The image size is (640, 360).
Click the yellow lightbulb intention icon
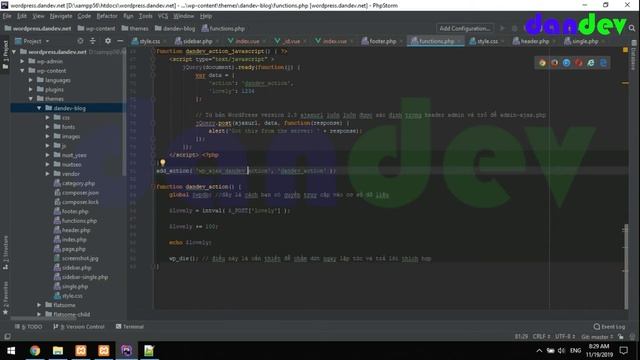[x=162, y=163]
